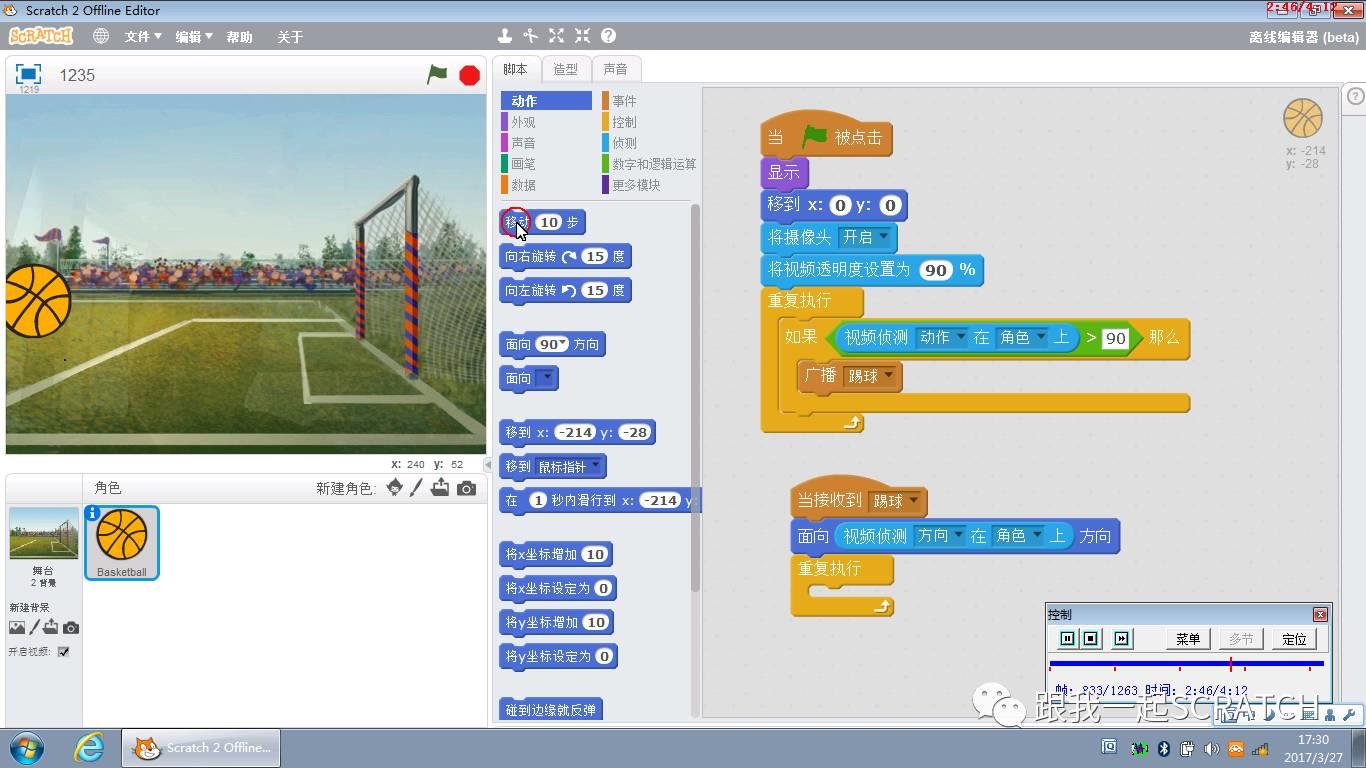Open dropdown of empty 面向 palette block

[545, 378]
